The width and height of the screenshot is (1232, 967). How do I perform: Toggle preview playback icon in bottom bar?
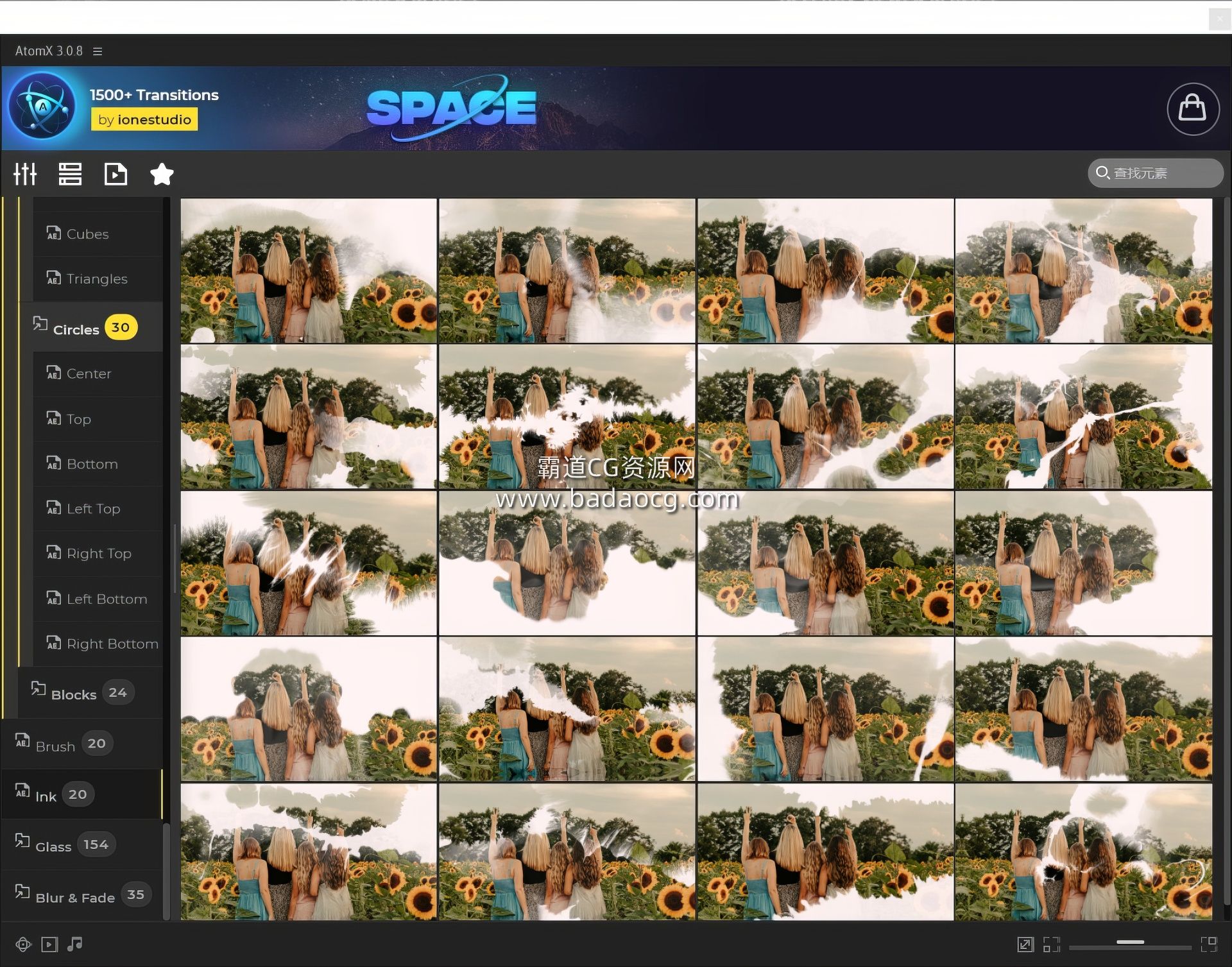[49, 944]
